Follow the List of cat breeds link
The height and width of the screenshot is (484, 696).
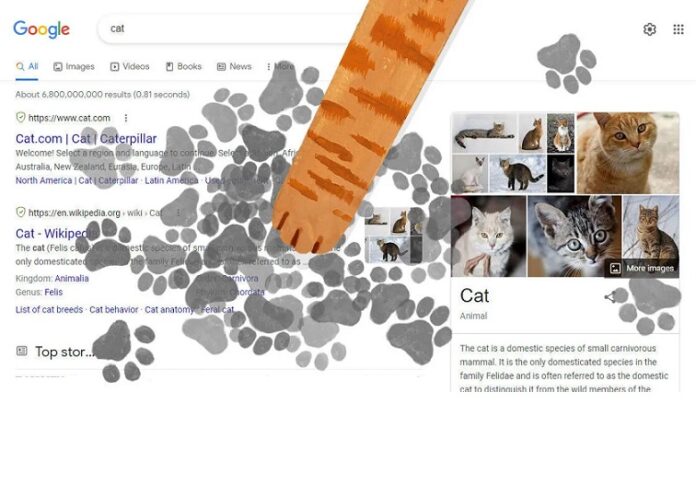tap(49, 309)
